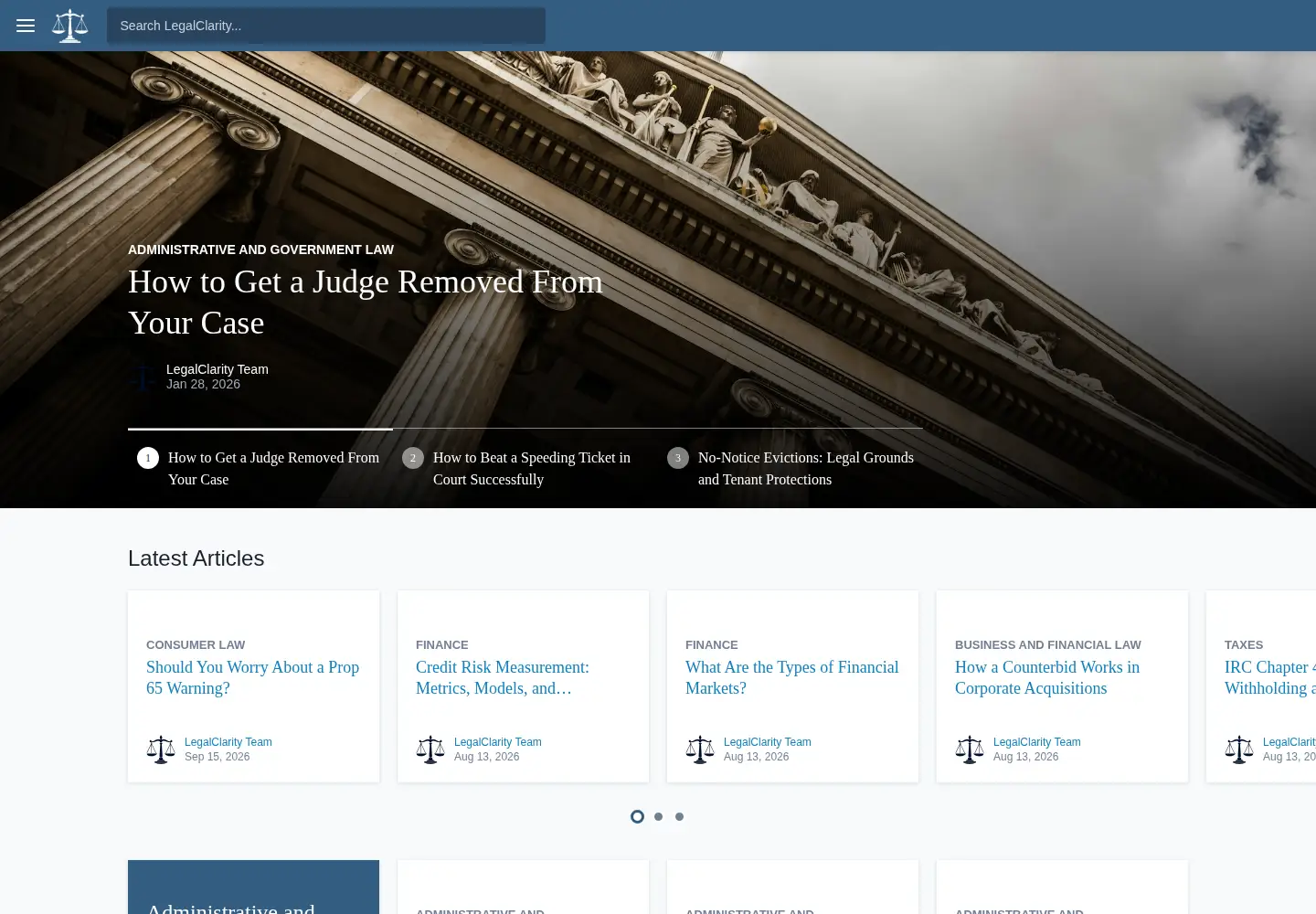Click LegalClarity Team on Prop 65 card

coord(228,742)
